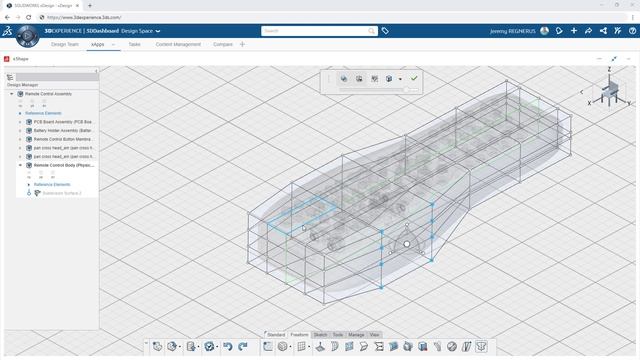Click the tag icon next to search
The width and height of the screenshot is (640, 360).
(x=385, y=31)
